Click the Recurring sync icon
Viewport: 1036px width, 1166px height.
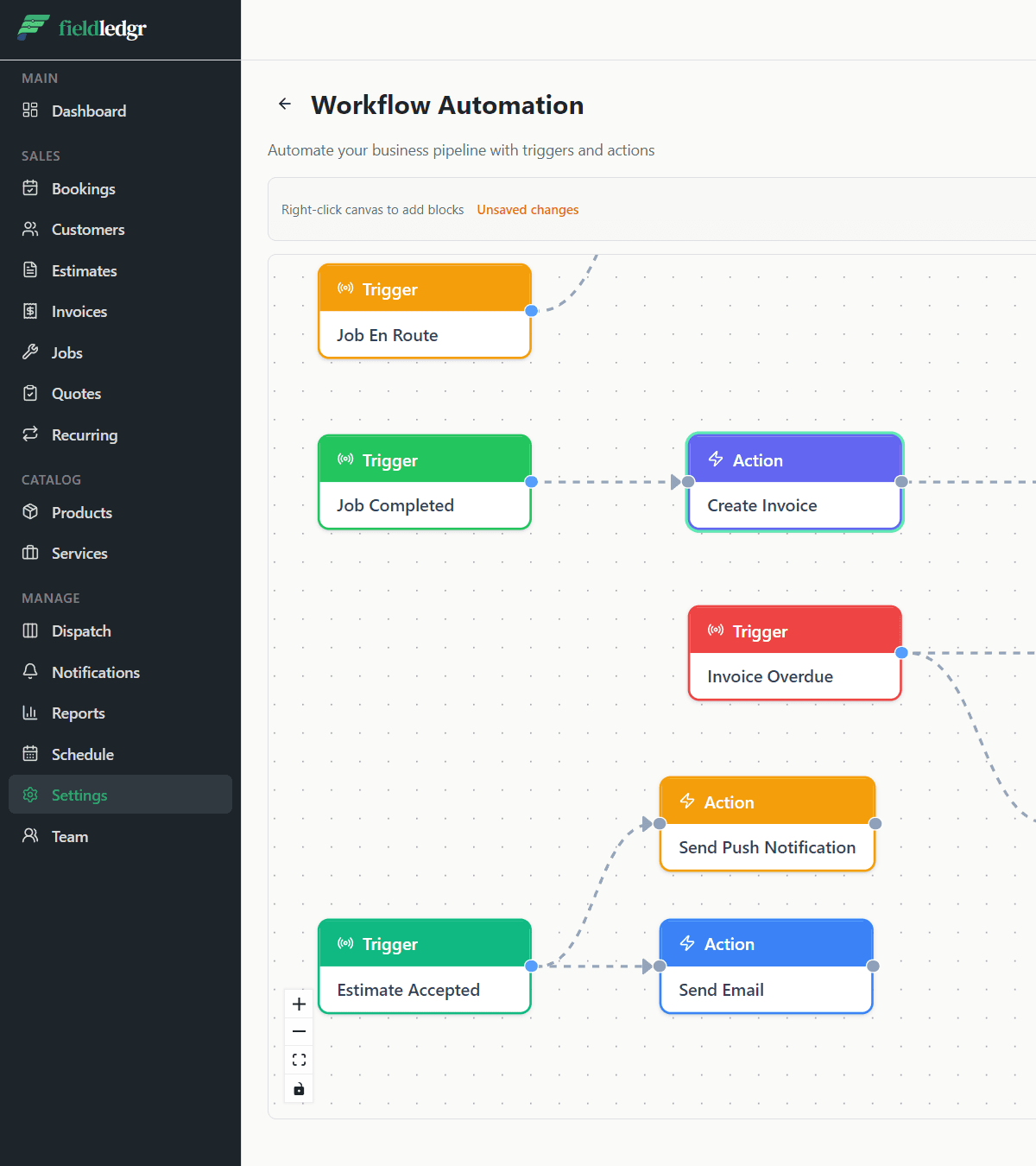click(30, 434)
